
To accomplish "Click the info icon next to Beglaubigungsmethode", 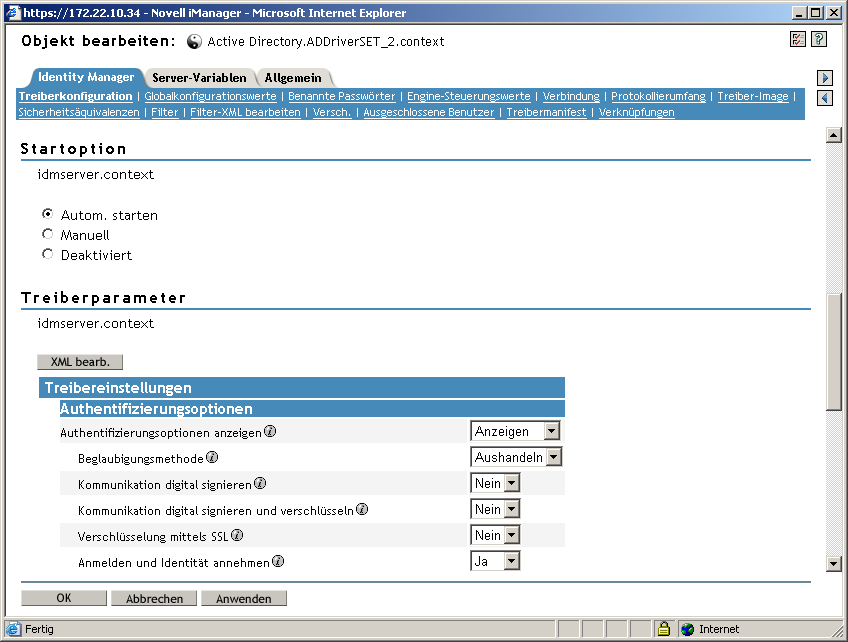I will point(211,456).
